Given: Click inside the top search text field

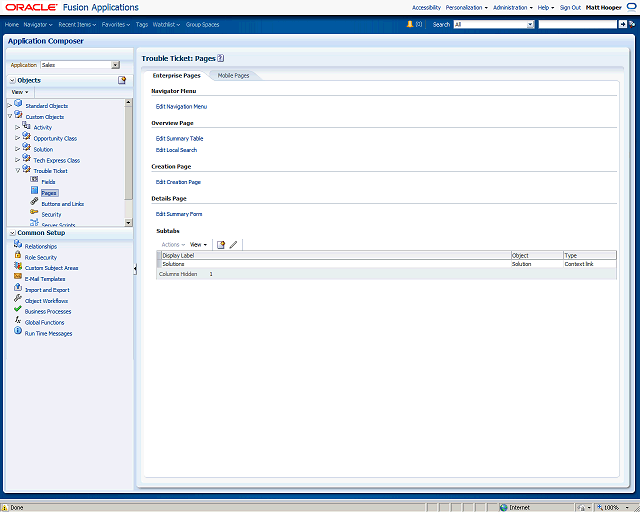Looking at the screenshot, I should [578, 24].
